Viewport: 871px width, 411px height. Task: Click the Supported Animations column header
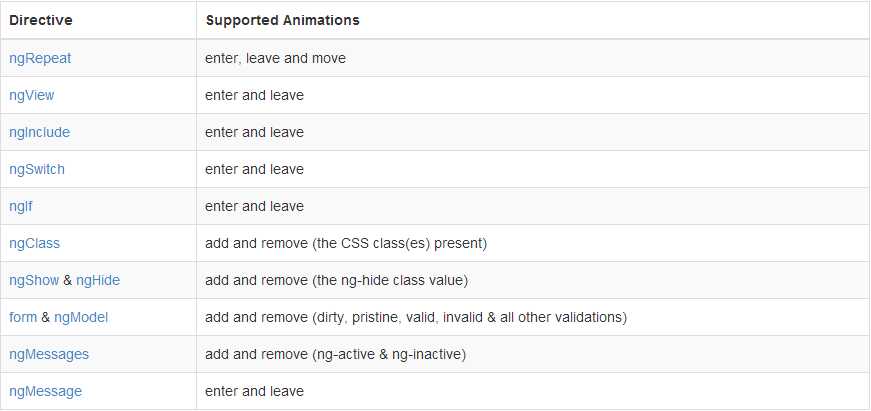[x=283, y=21]
